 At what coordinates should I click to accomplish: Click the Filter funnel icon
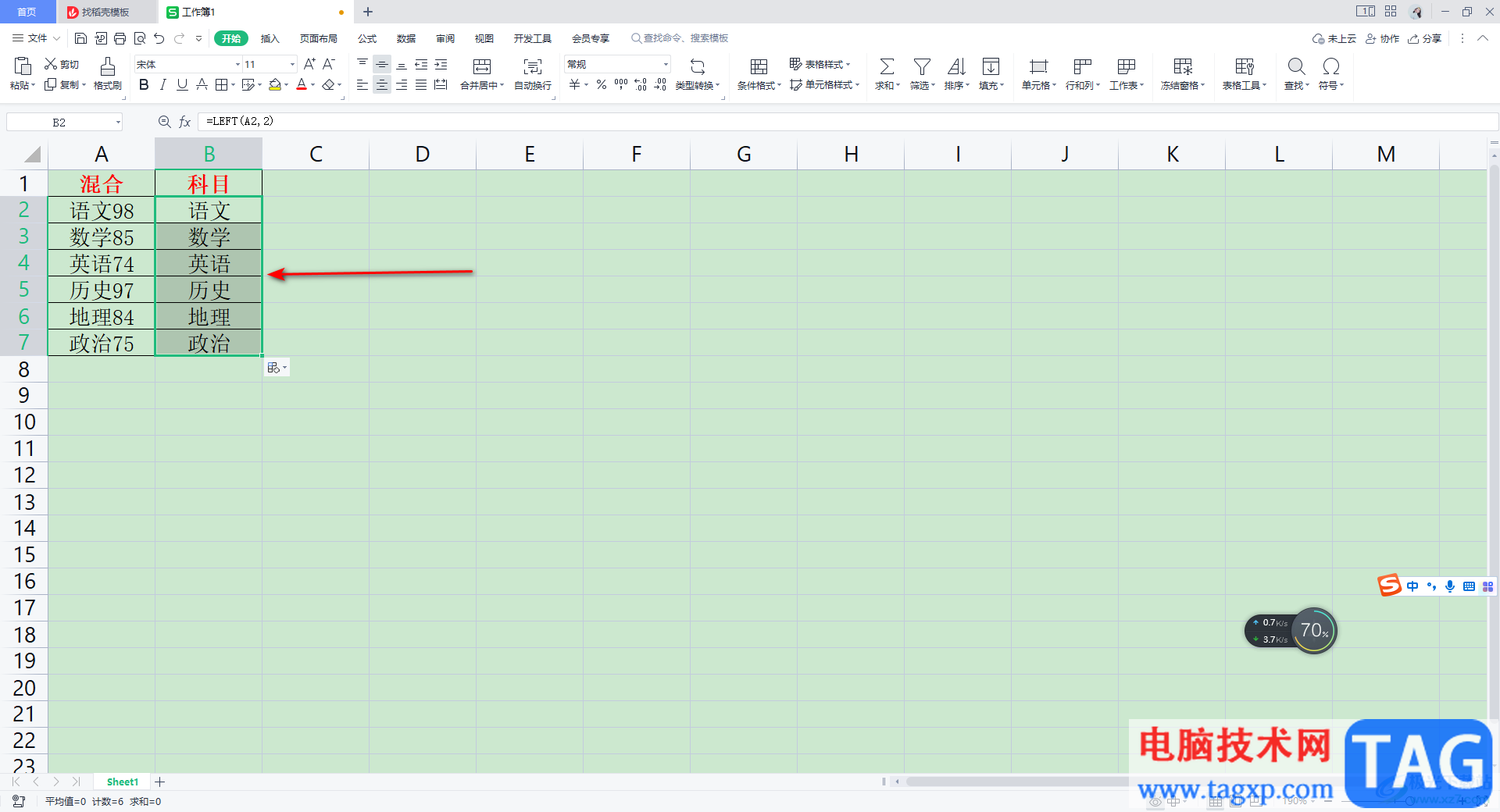click(922, 66)
